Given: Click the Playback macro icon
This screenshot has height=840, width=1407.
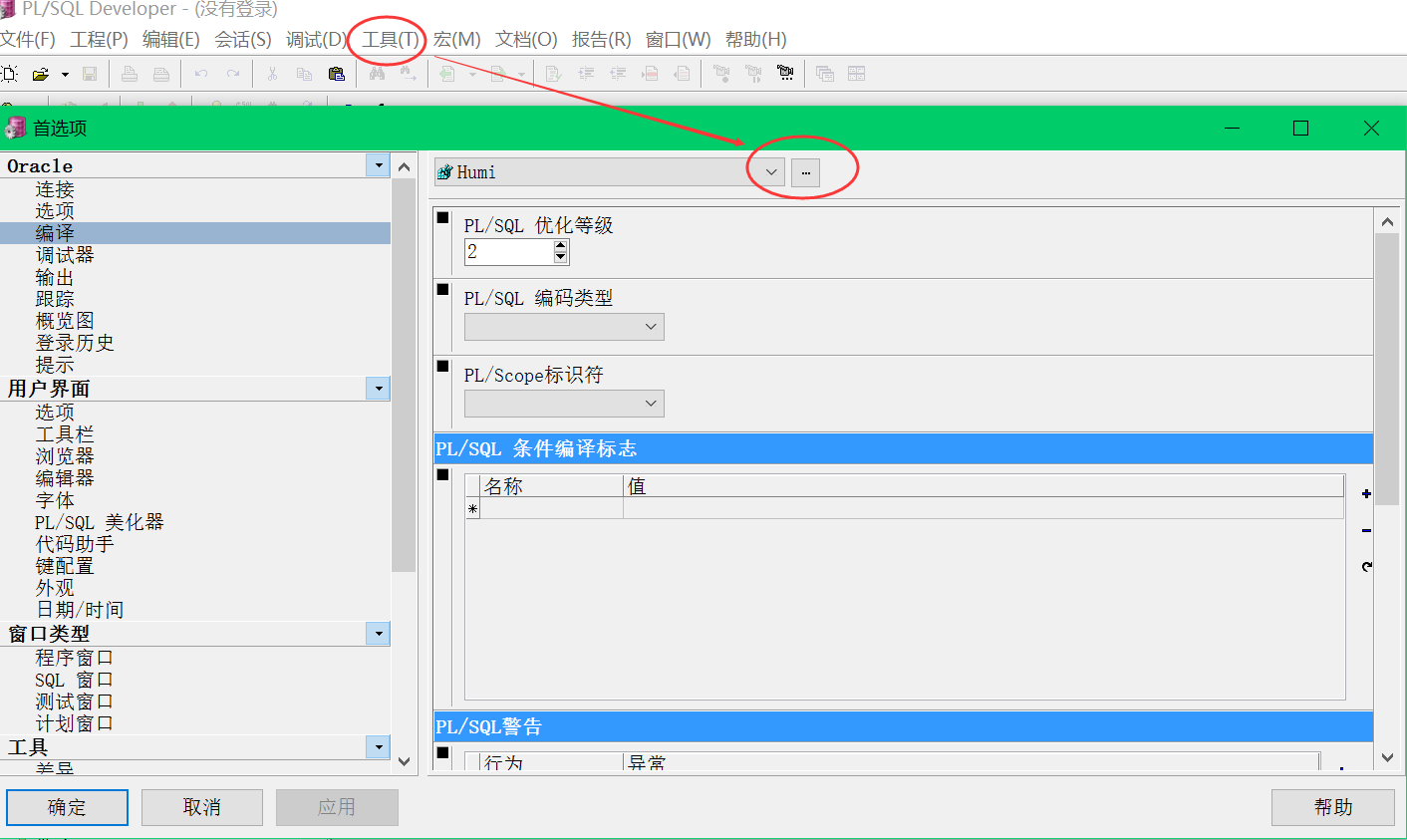Looking at the screenshot, I should click(753, 74).
